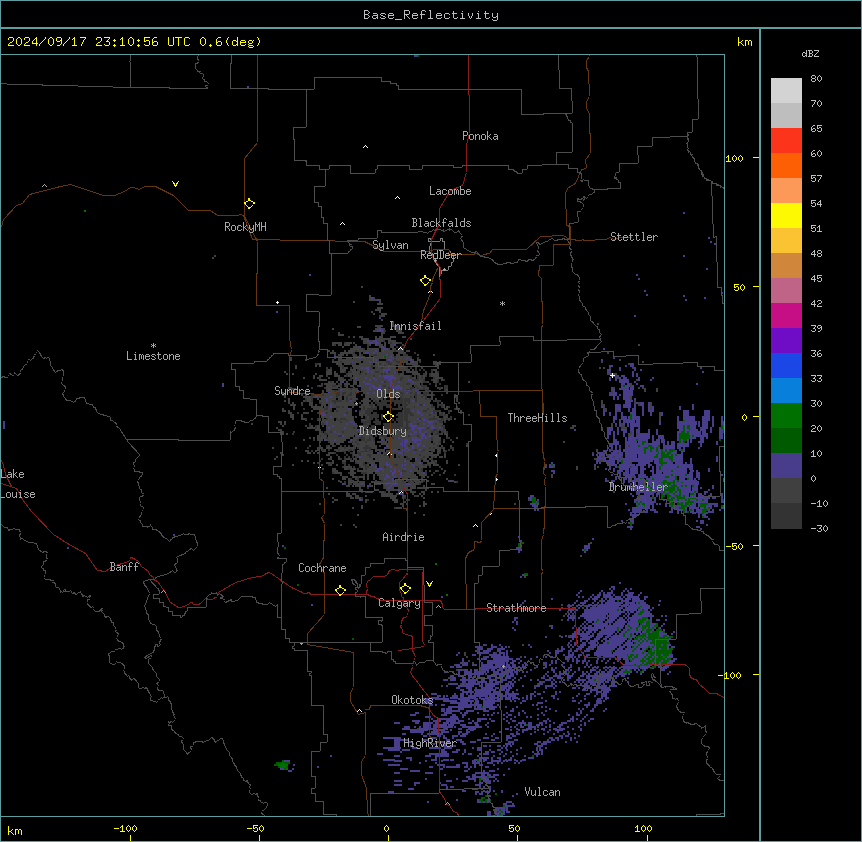The image size is (862, 842).
Task: Pick the light gray 70-80 dBZ legend swatch
Action: tap(786, 91)
